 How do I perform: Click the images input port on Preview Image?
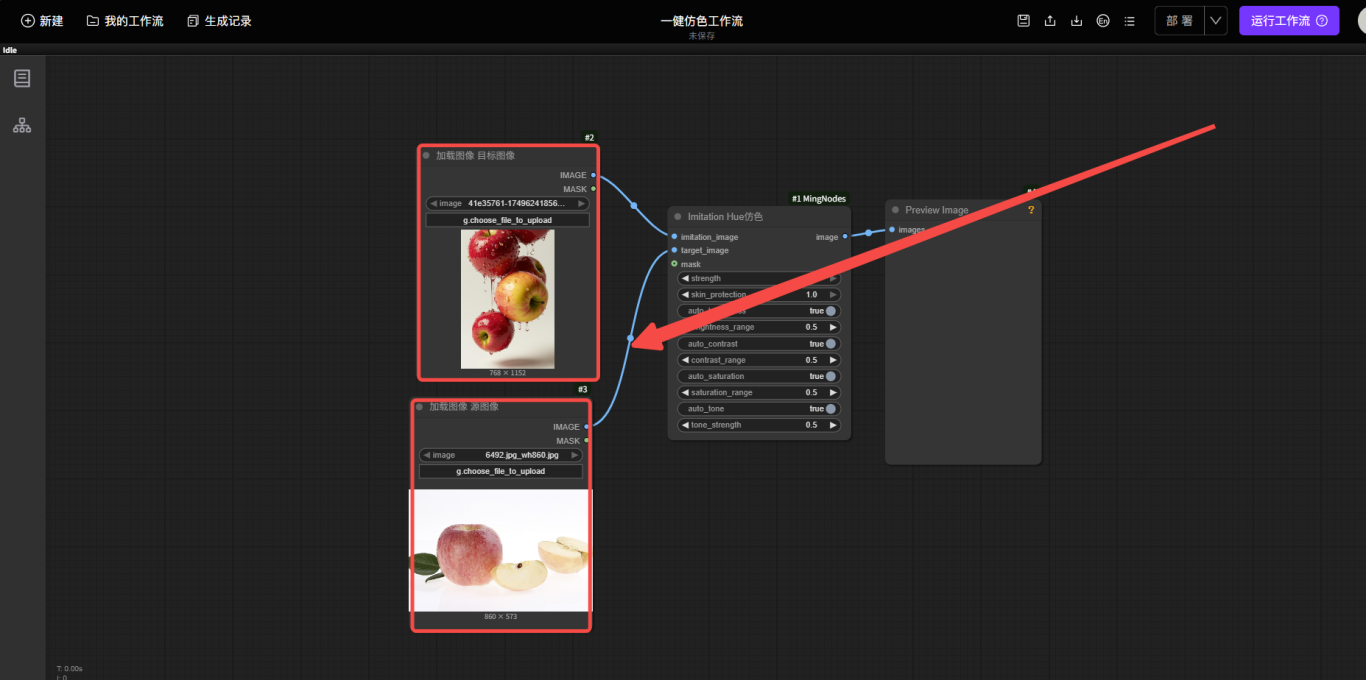[x=892, y=230]
